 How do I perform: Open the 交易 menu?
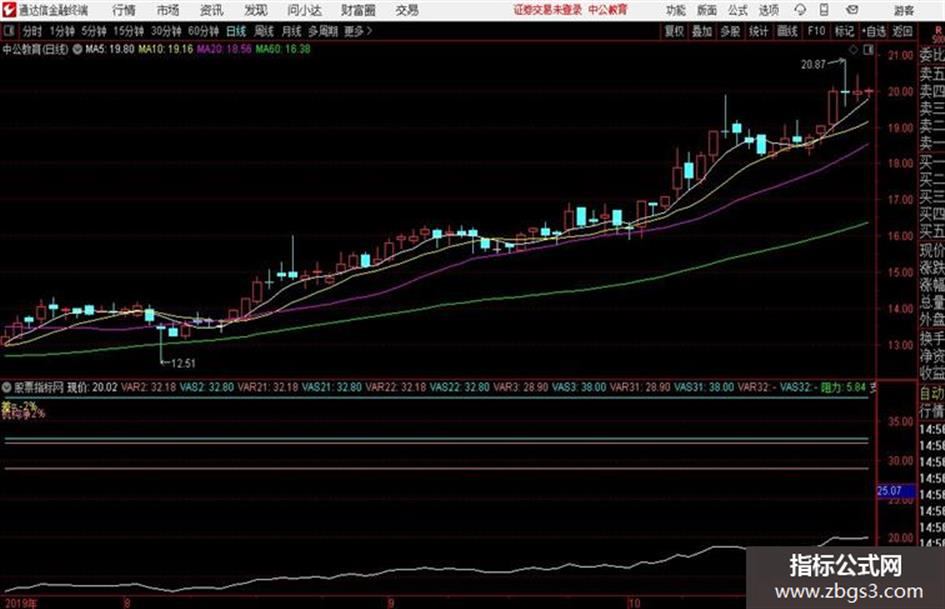pos(407,10)
